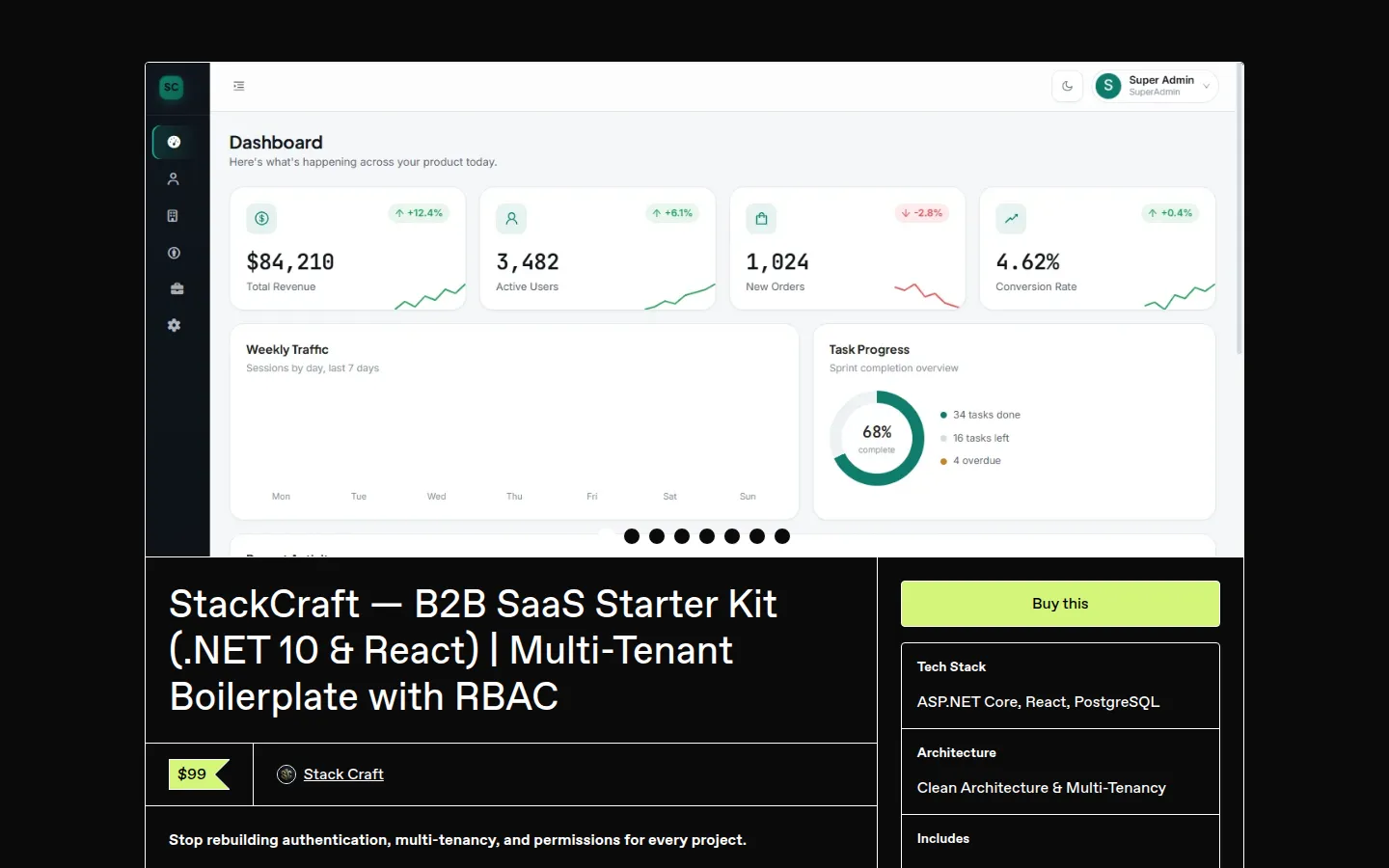Click the Mon label on the traffic chart

[x=281, y=497]
